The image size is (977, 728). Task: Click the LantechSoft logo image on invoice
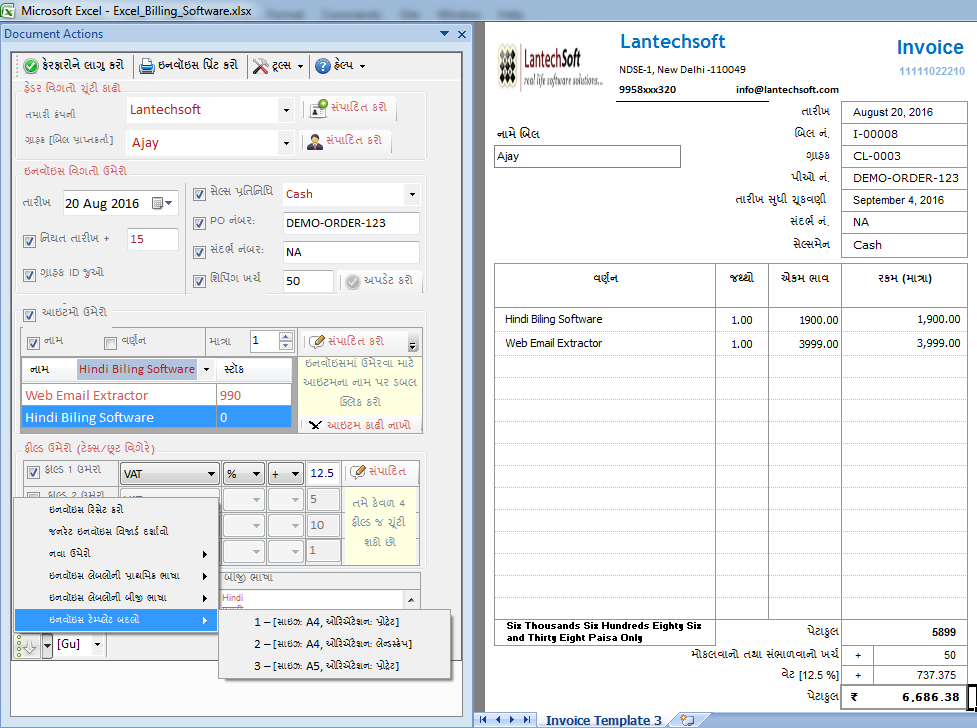pyautogui.click(x=550, y=67)
